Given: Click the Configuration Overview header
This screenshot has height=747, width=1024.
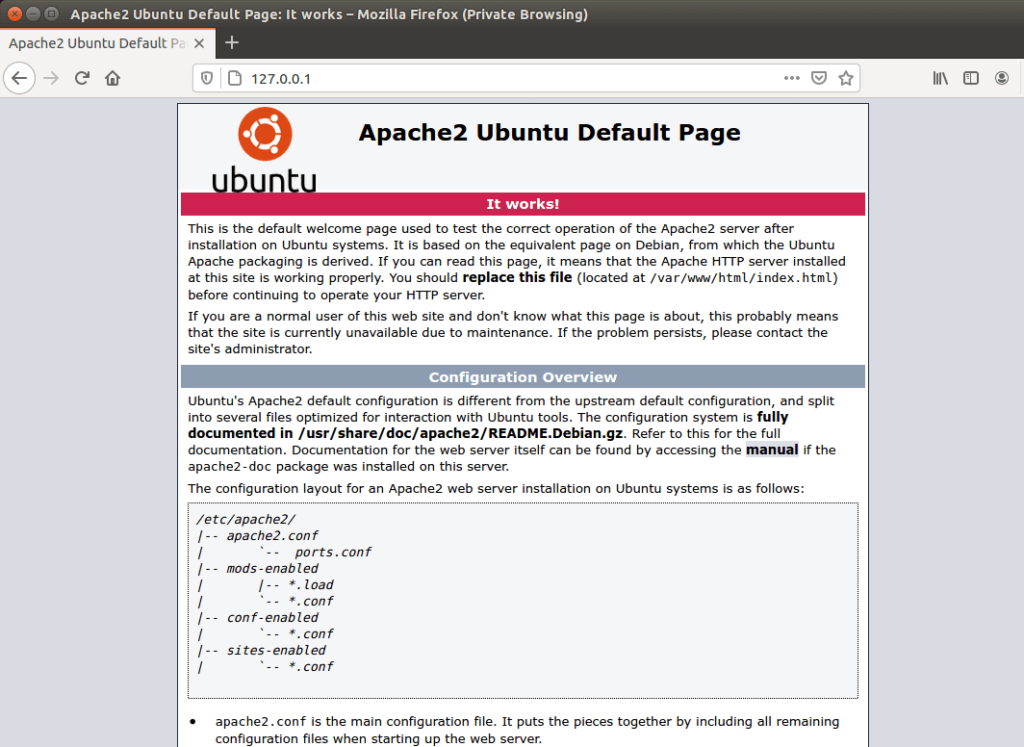Looking at the screenshot, I should point(522,377).
